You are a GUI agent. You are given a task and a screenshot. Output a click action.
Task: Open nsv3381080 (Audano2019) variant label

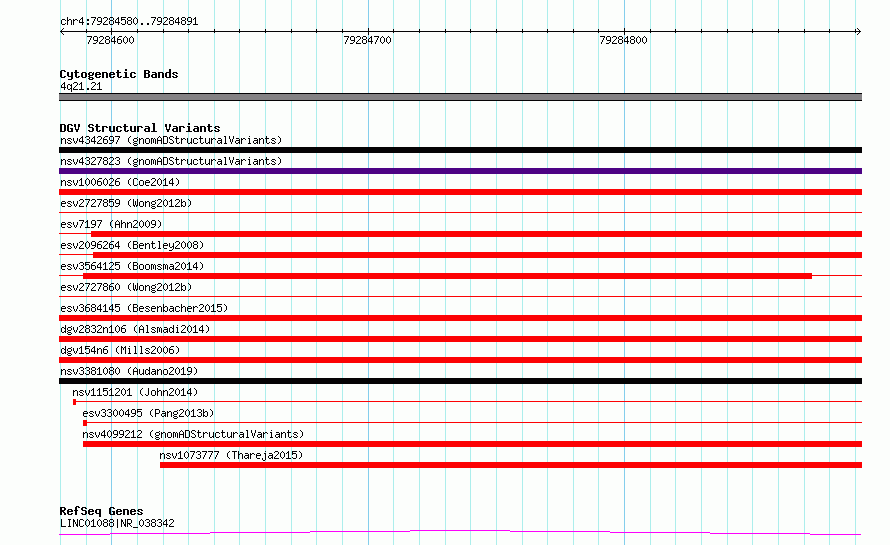point(129,371)
